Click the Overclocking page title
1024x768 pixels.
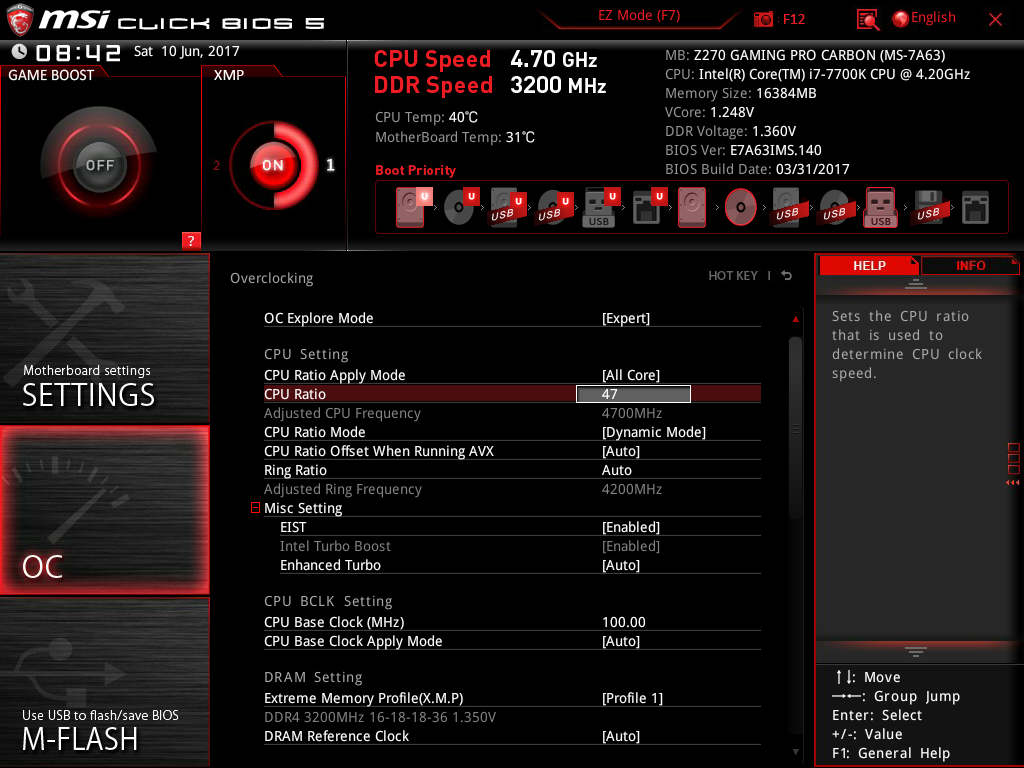[272, 278]
